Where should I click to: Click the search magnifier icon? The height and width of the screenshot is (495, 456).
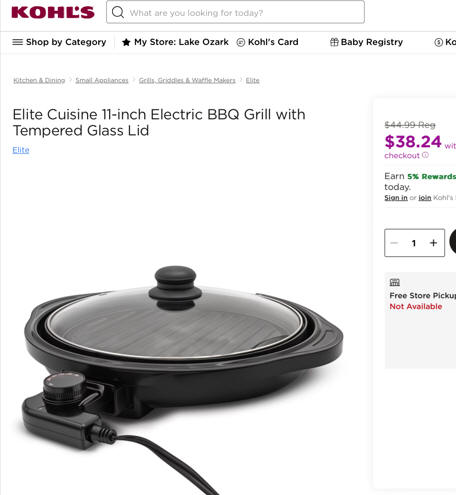click(x=118, y=13)
